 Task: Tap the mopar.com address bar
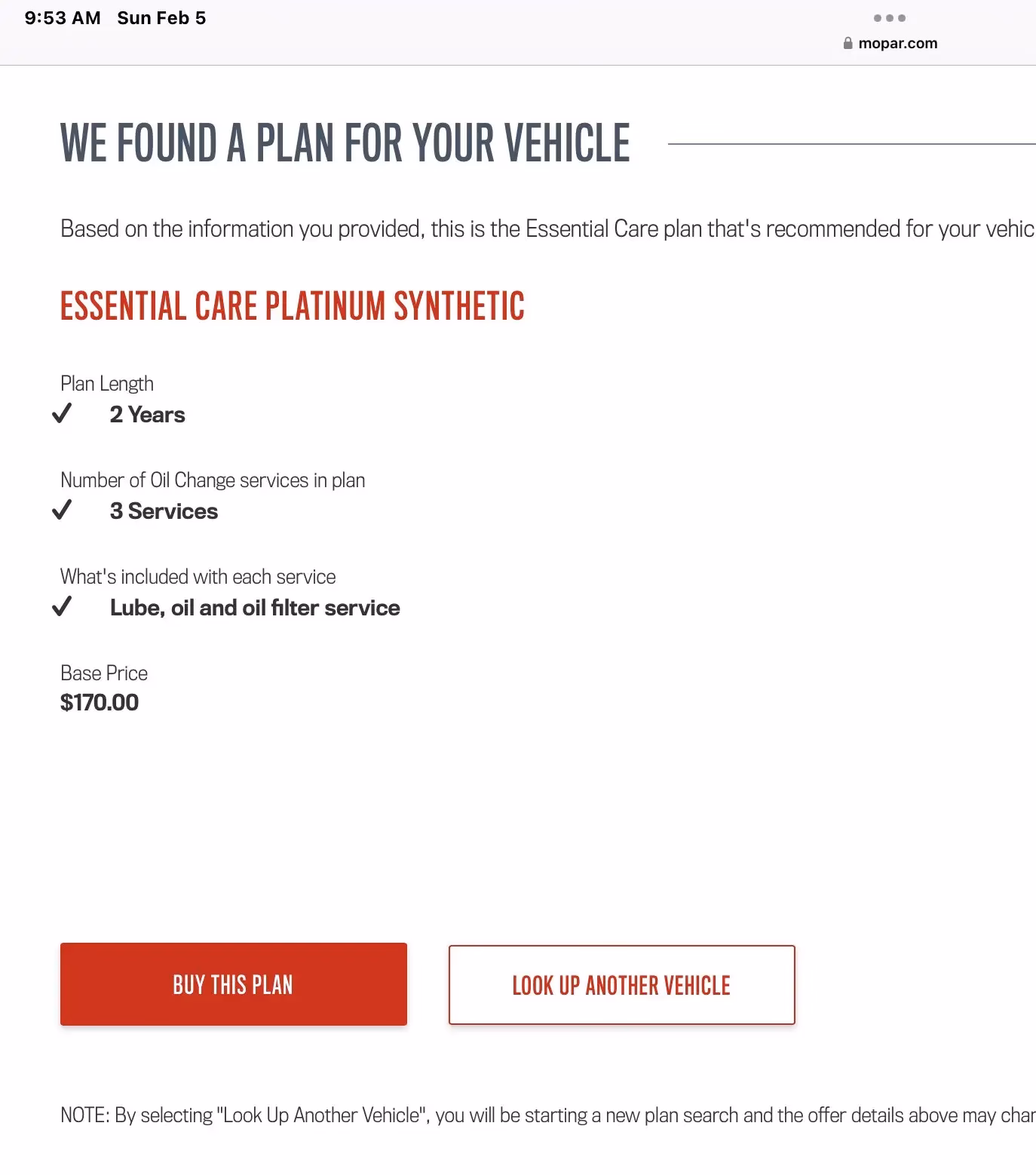click(898, 43)
